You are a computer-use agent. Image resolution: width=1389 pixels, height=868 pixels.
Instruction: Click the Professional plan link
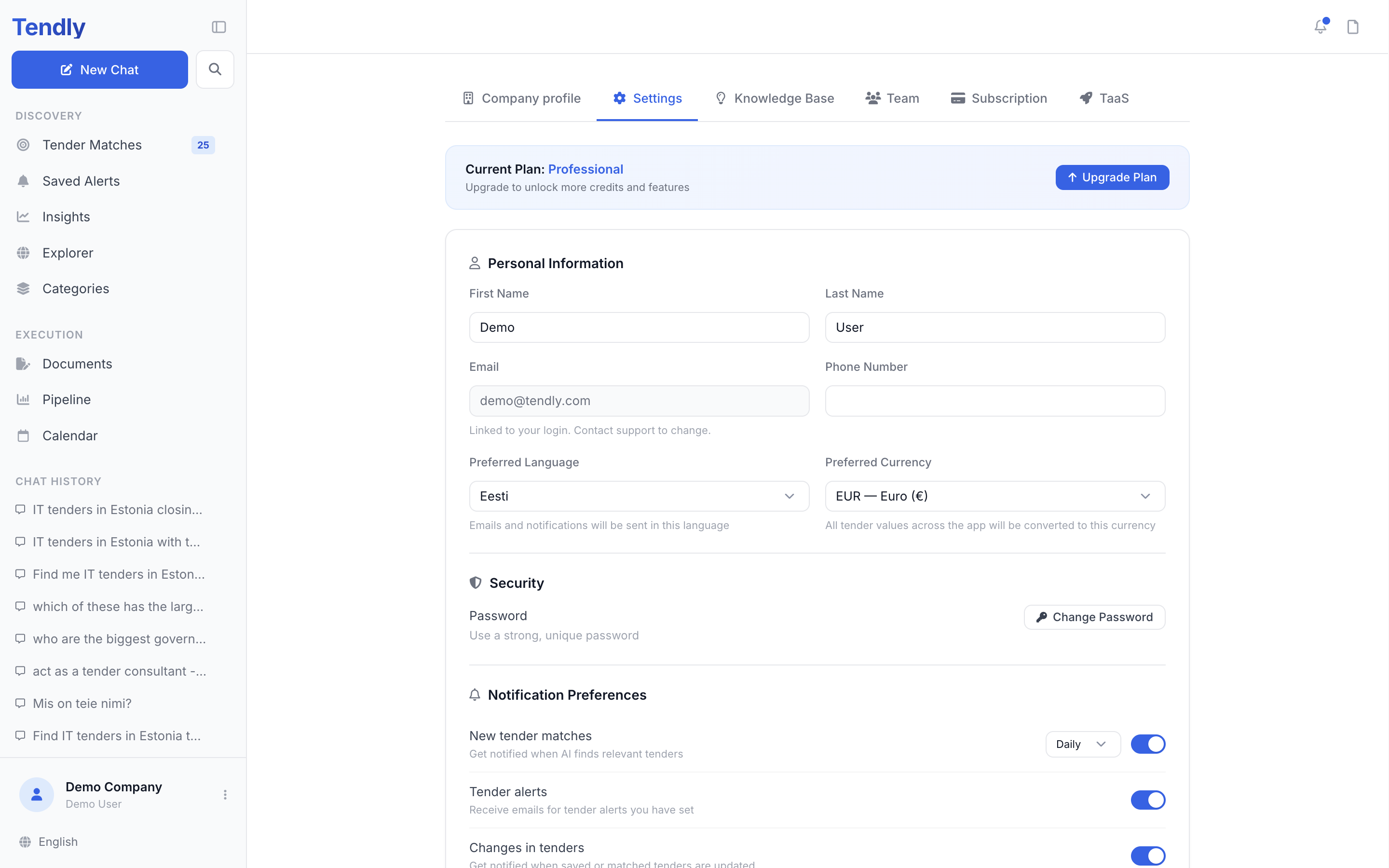click(x=586, y=169)
